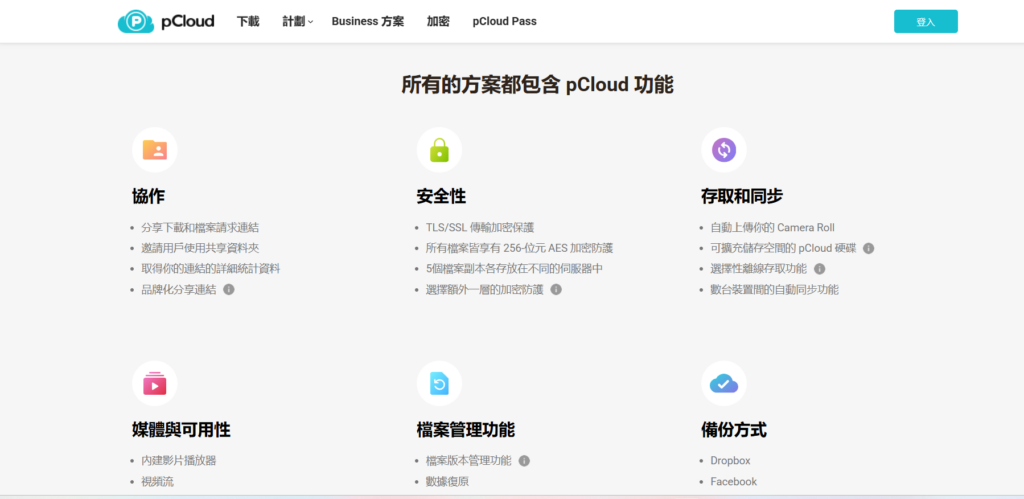
Task: Click 自動上傳你的 Camera Roll item
Action: coord(773,228)
